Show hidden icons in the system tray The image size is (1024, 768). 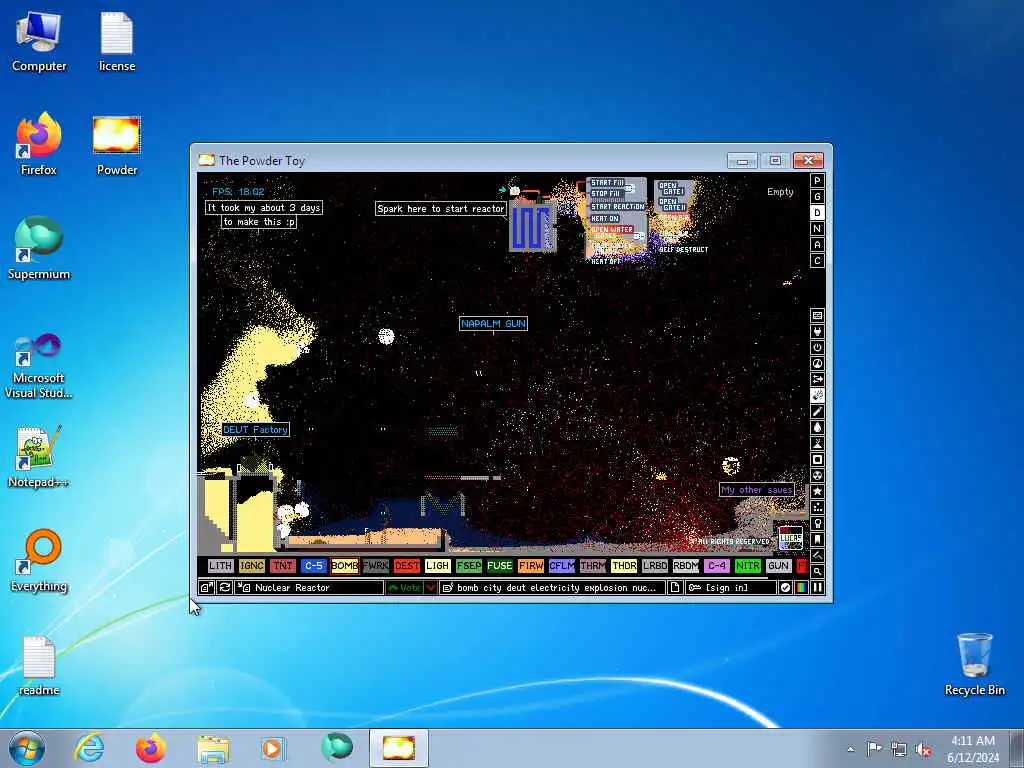[850, 749]
